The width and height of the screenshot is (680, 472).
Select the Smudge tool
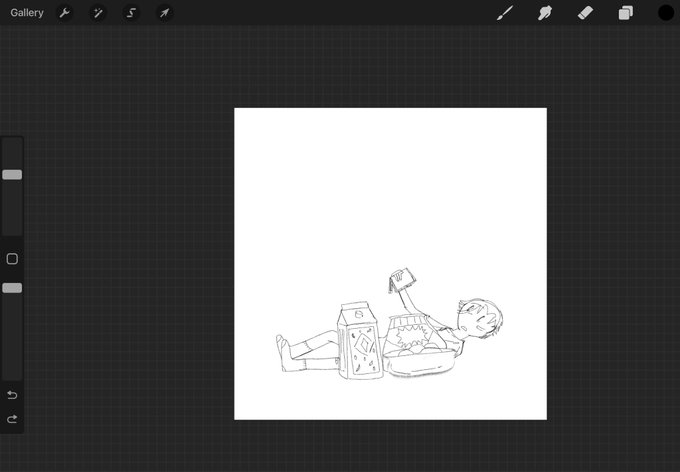point(545,13)
